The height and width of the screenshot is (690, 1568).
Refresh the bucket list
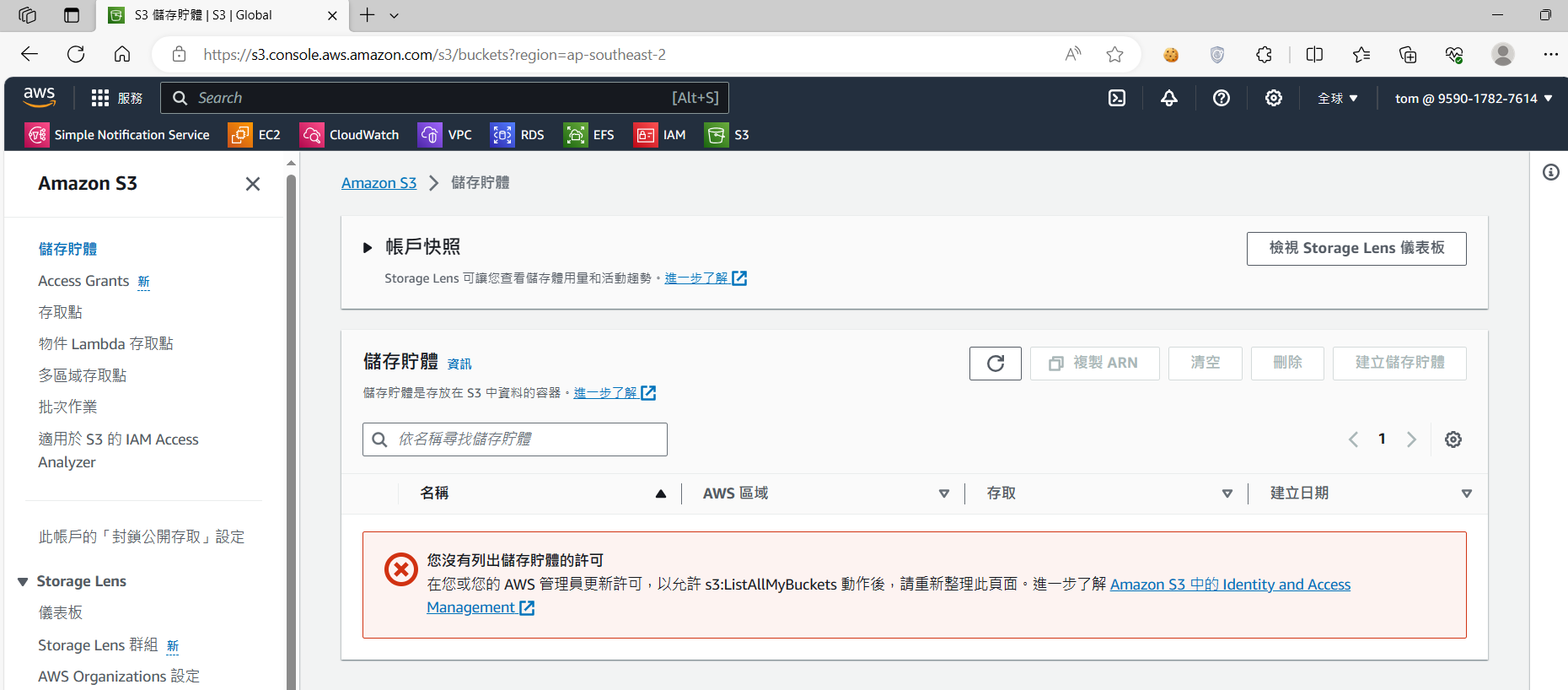coord(996,364)
